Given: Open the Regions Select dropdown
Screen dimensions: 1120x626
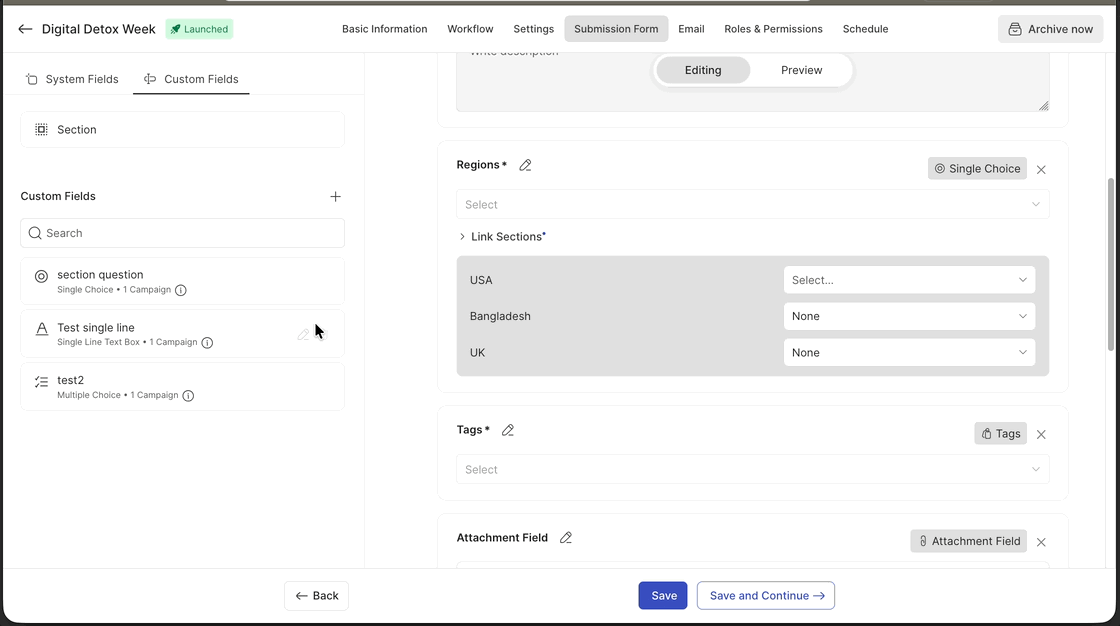Looking at the screenshot, I should [x=752, y=205].
